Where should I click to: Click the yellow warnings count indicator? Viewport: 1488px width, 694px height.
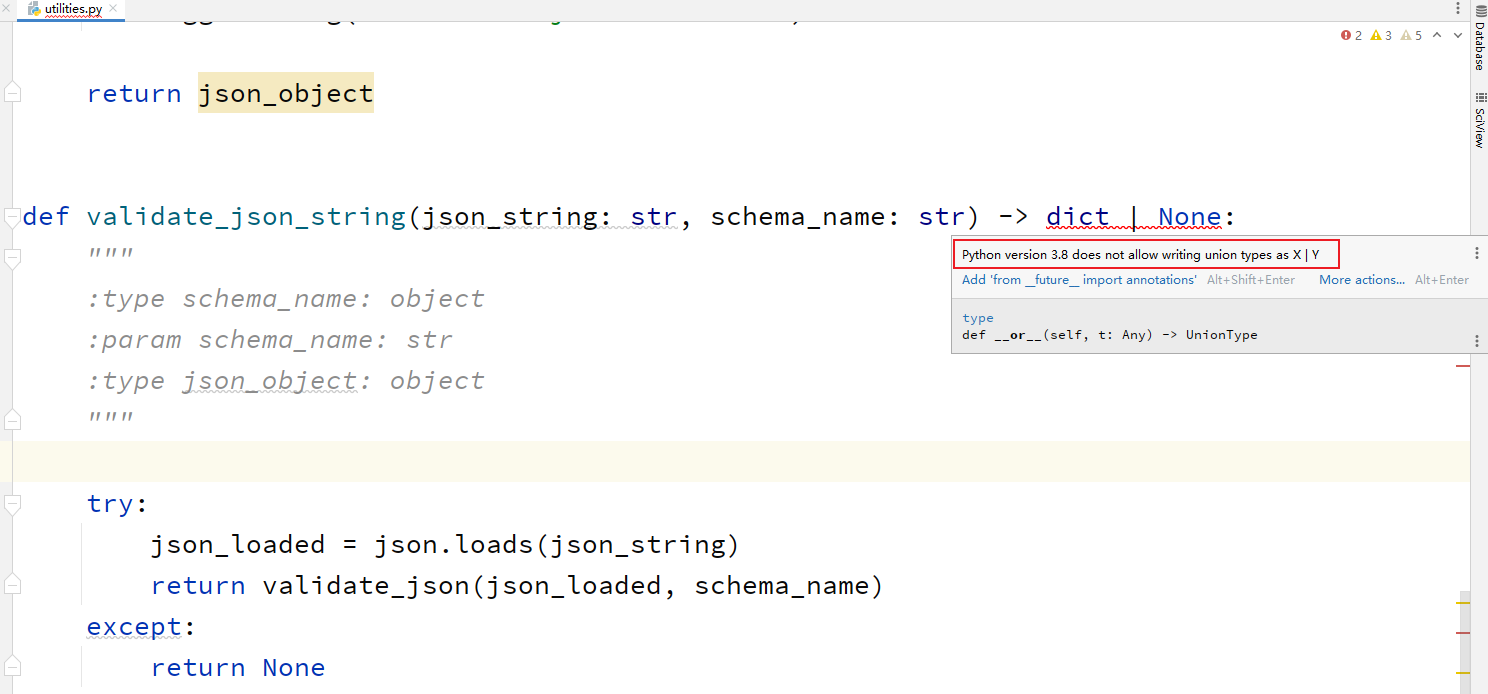pyautogui.click(x=1381, y=35)
